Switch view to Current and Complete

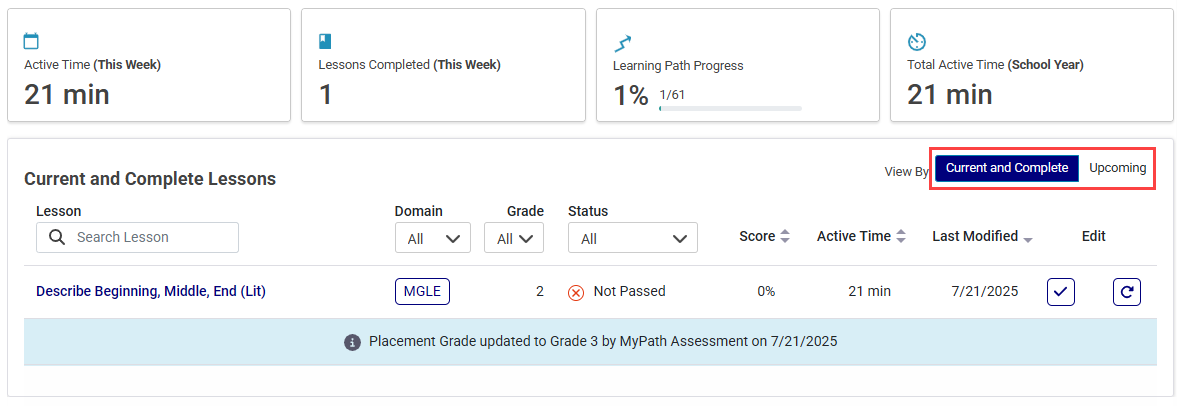point(1007,168)
